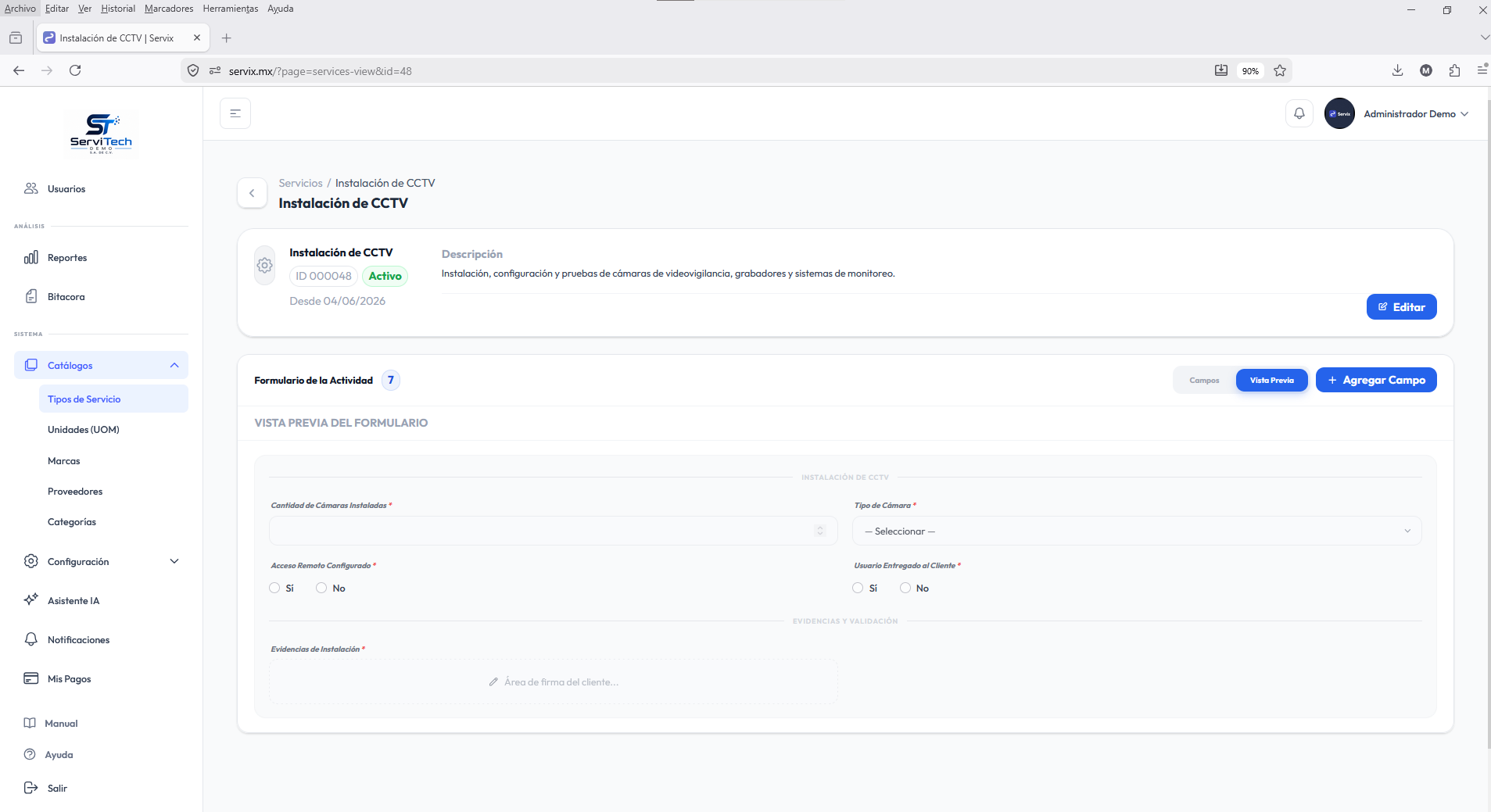The height and width of the screenshot is (812, 1491).
Task: Switch to the Vista Previa tab
Action: tap(1272, 380)
